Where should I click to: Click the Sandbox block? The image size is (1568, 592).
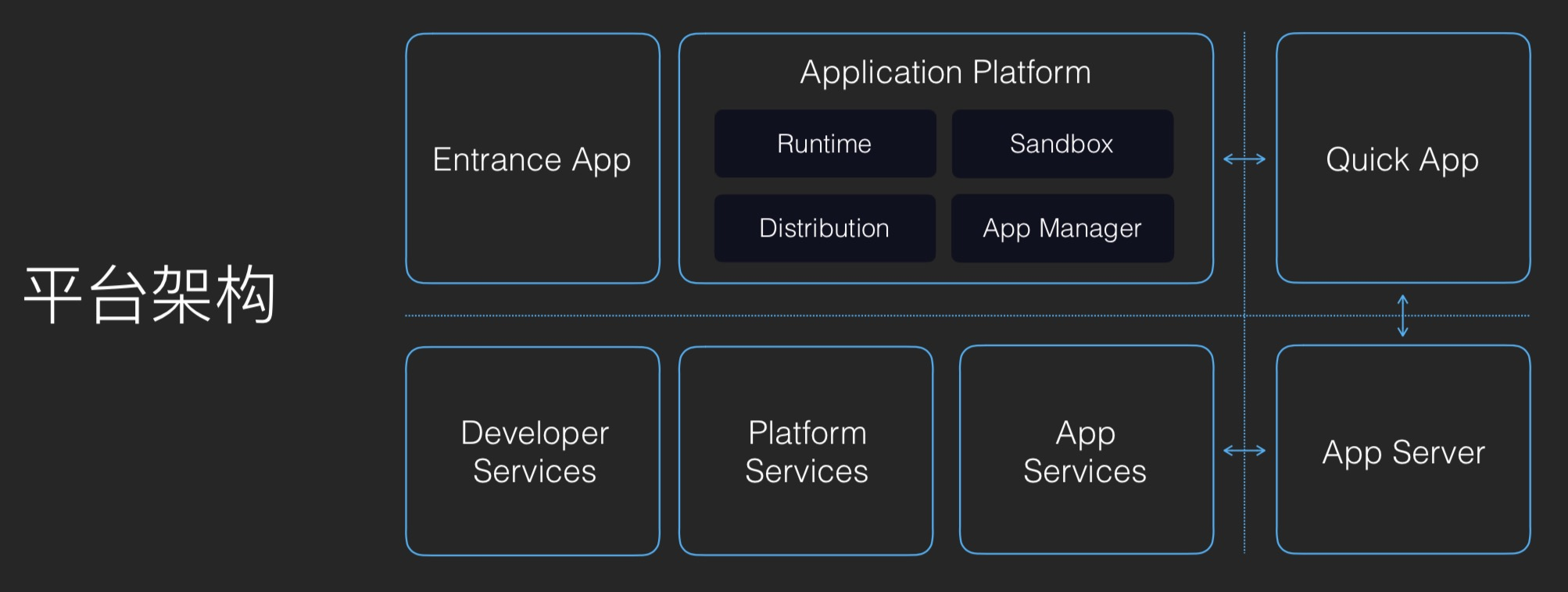click(1061, 144)
